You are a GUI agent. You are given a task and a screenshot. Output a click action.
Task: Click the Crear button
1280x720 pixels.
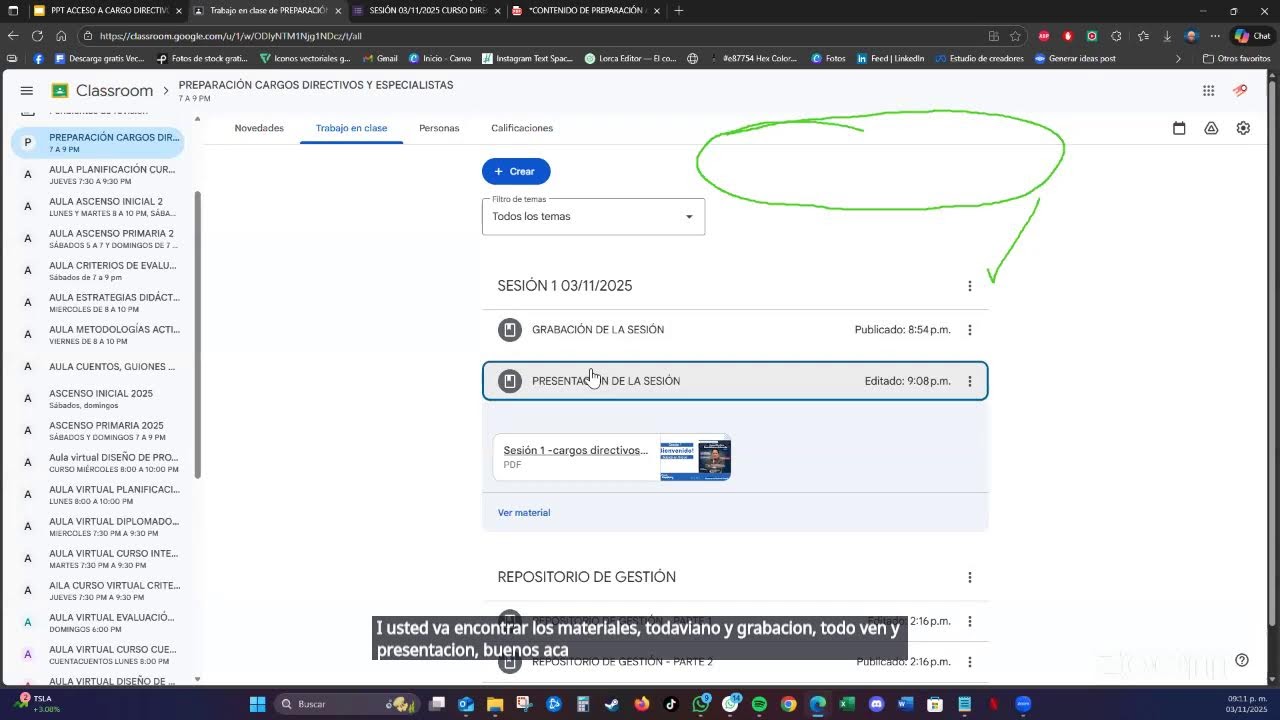[x=516, y=171]
